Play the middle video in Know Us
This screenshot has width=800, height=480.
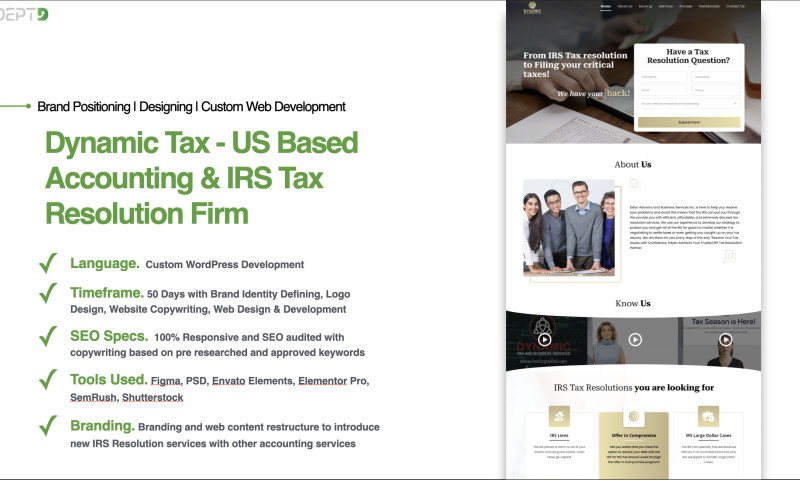pyautogui.click(x=634, y=340)
